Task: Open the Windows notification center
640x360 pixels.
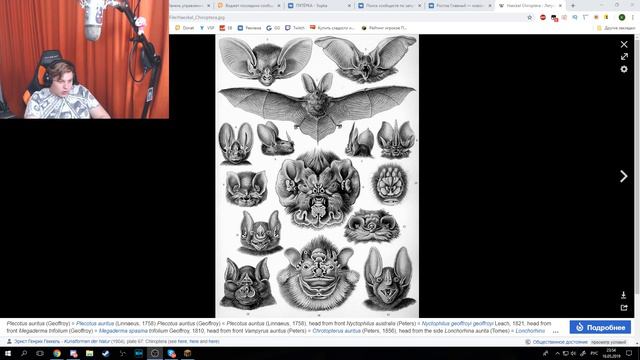Action: pyautogui.click(x=629, y=353)
